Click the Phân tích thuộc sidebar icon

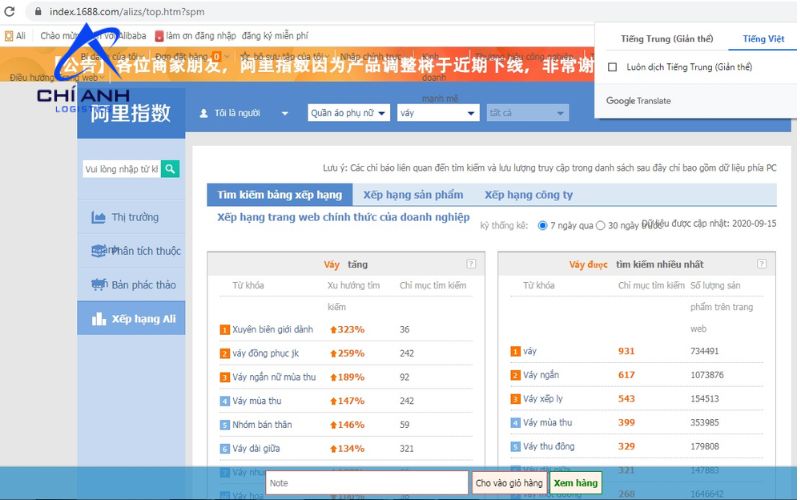point(98,251)
